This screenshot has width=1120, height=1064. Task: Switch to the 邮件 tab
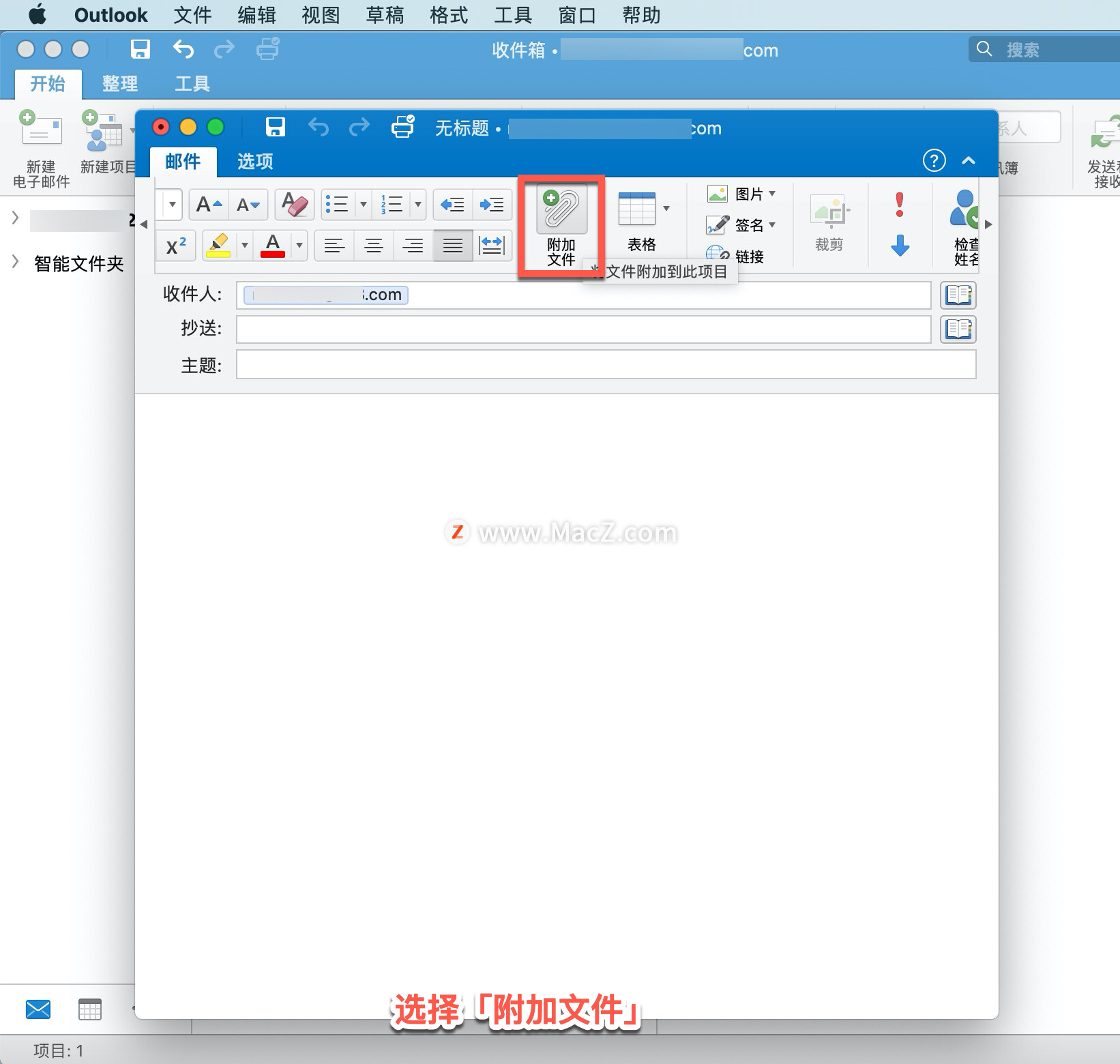click(183, 162)
